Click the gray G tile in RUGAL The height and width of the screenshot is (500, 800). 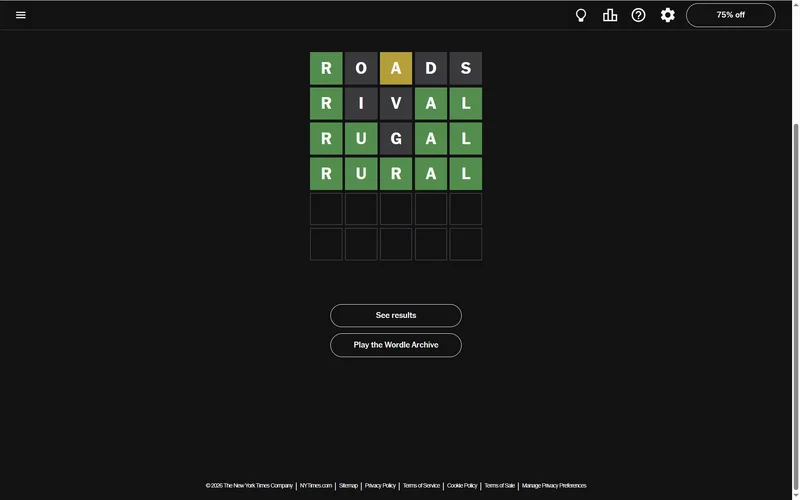click(396, 138)
